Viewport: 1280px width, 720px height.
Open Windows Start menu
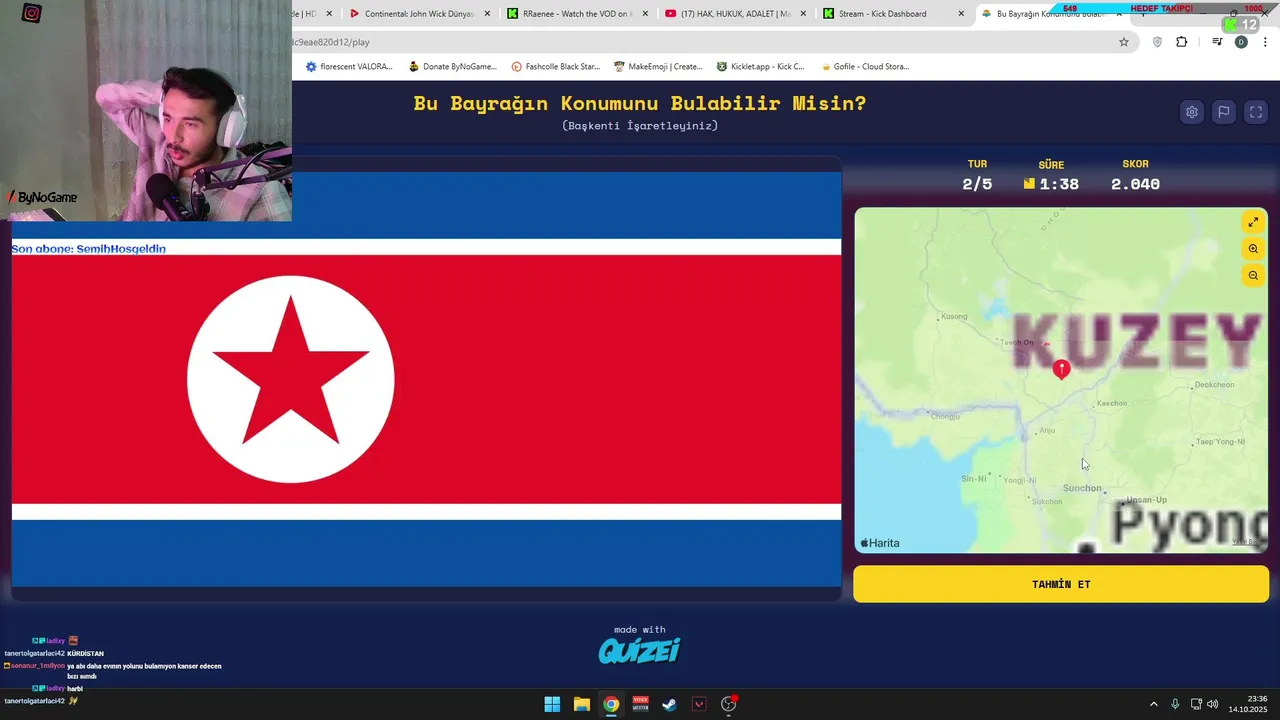coord(552,704)
